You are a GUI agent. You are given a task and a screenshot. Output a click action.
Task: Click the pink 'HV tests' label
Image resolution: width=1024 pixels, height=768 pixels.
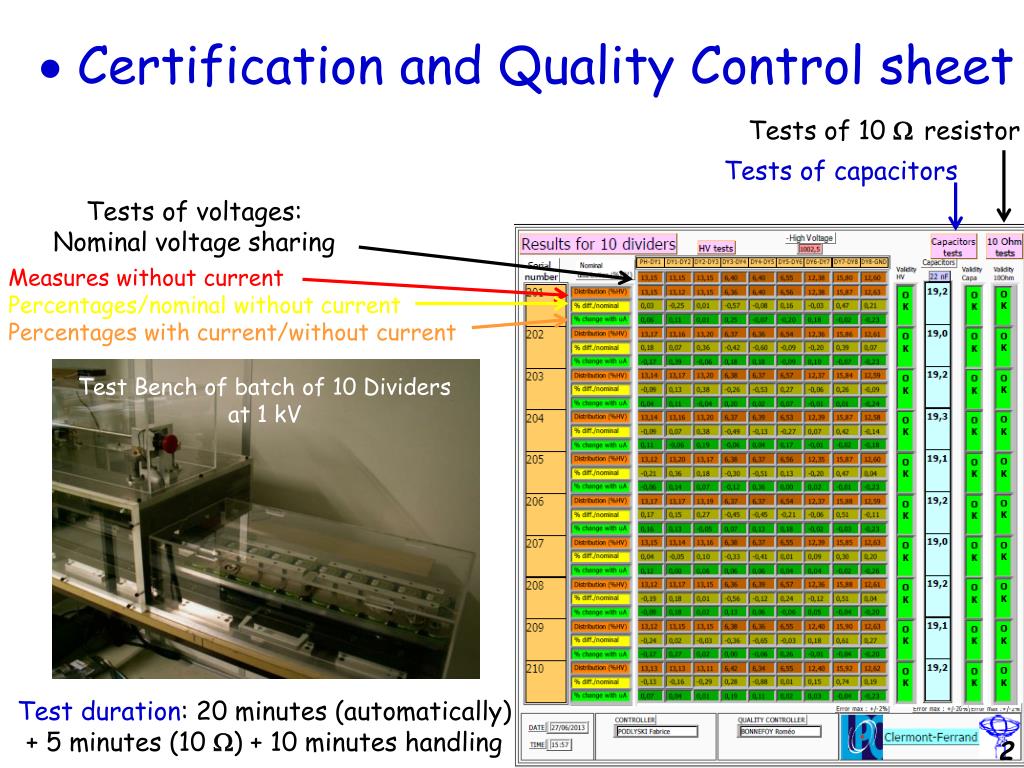pos(716,248)
